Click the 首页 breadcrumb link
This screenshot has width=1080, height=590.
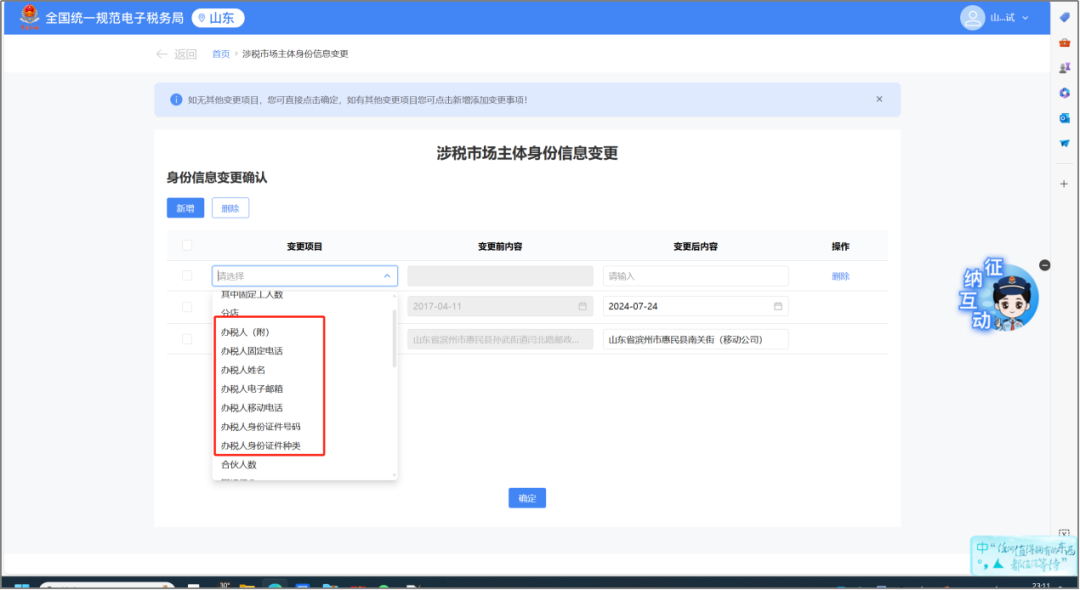[x=220, y=53]
